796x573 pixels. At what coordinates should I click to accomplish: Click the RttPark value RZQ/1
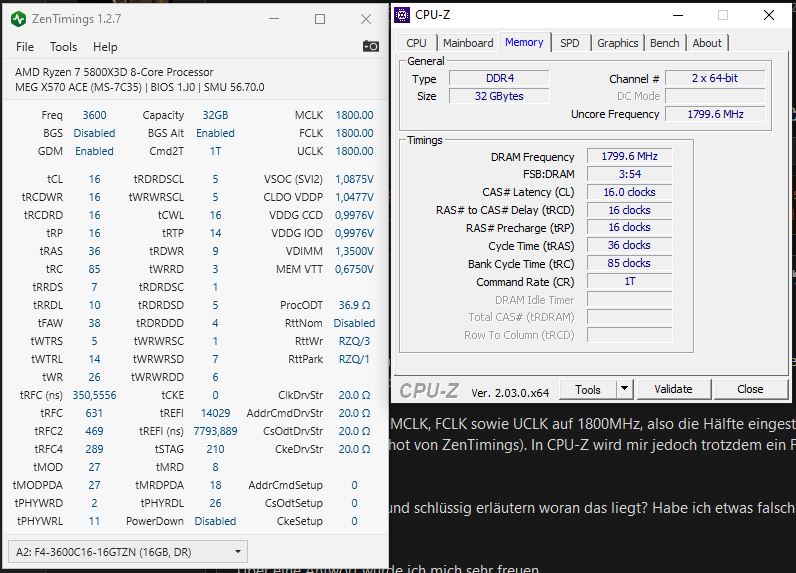click(354, 359)
